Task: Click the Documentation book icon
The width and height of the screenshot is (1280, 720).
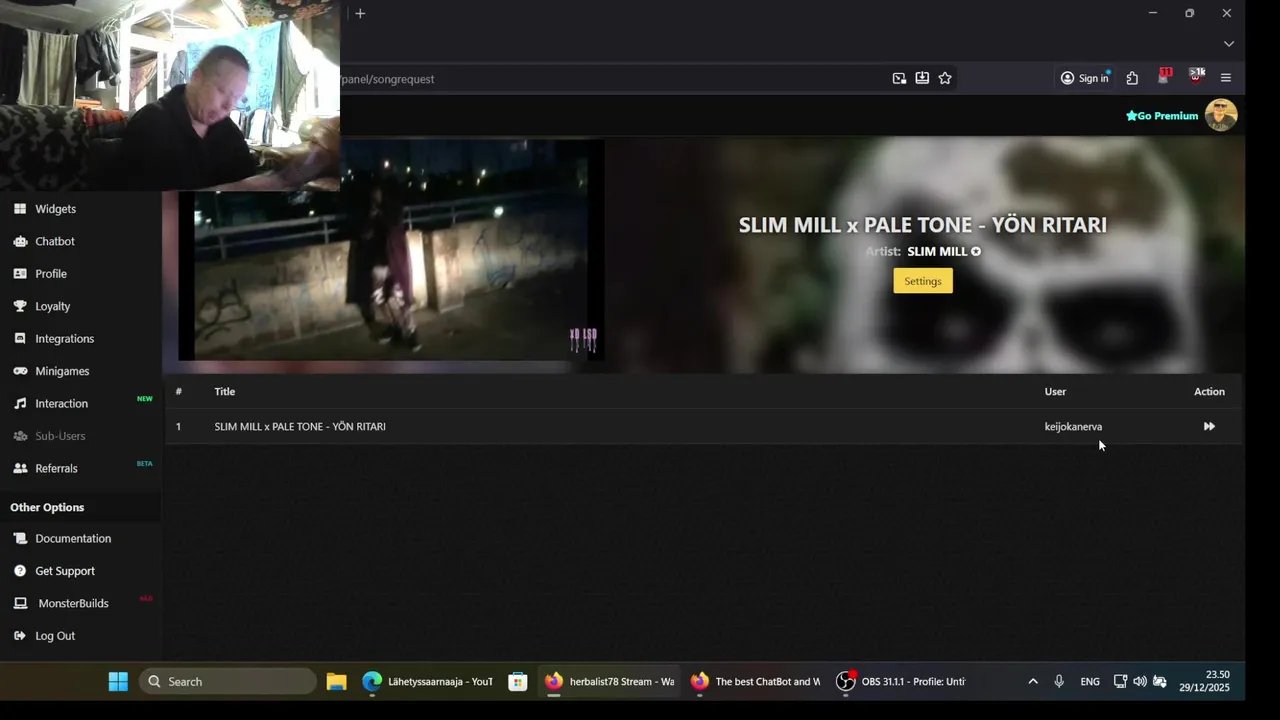Action: 20,539
